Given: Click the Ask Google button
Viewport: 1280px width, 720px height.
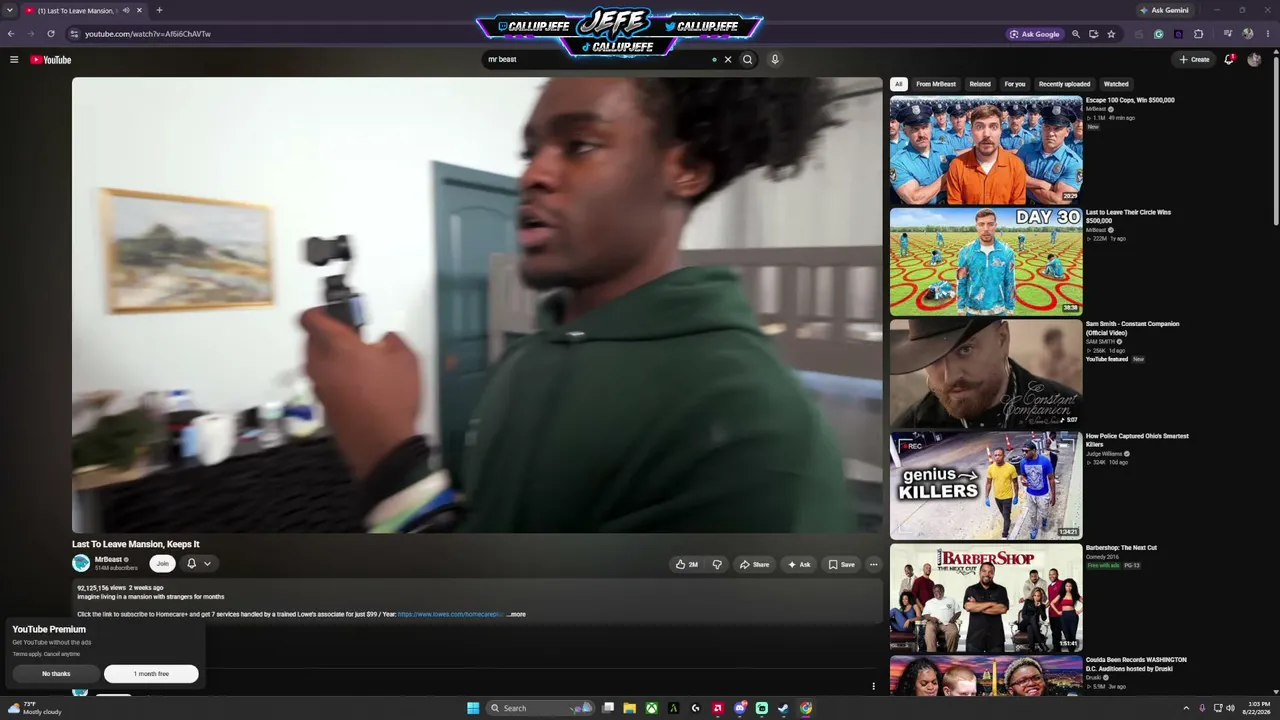Looking at the screenshot, I should [1034, 34].
